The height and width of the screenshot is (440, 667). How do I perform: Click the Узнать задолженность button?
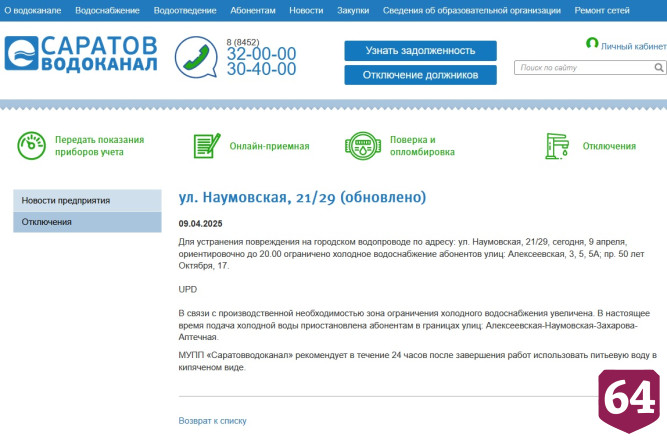[x=420, y=51]
